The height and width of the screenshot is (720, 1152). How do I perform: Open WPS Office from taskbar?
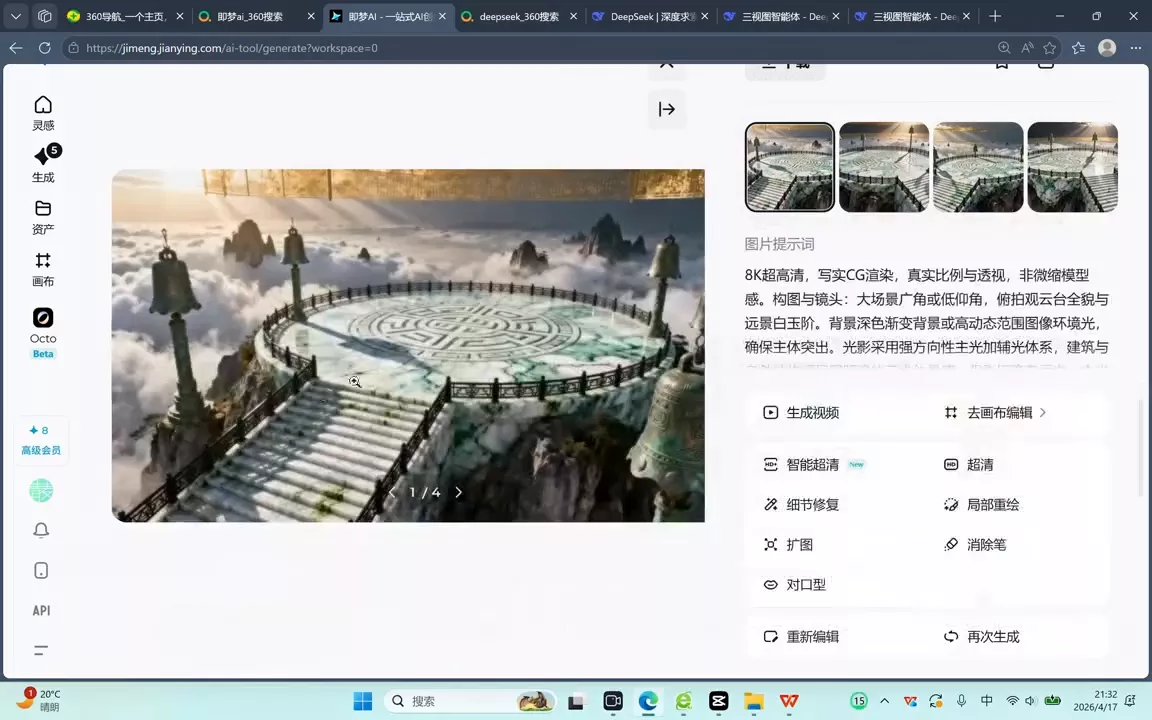789,701
